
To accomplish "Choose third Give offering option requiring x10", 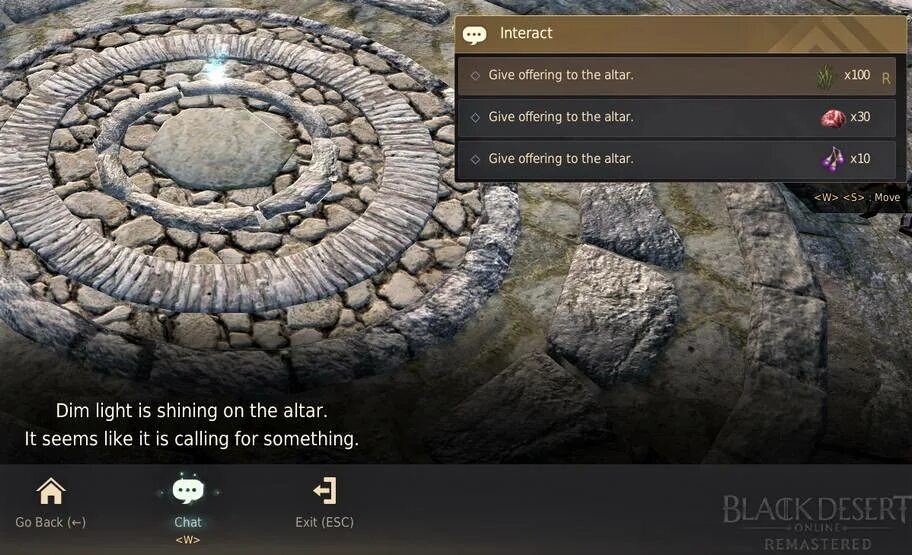I will tap(677, 159).
